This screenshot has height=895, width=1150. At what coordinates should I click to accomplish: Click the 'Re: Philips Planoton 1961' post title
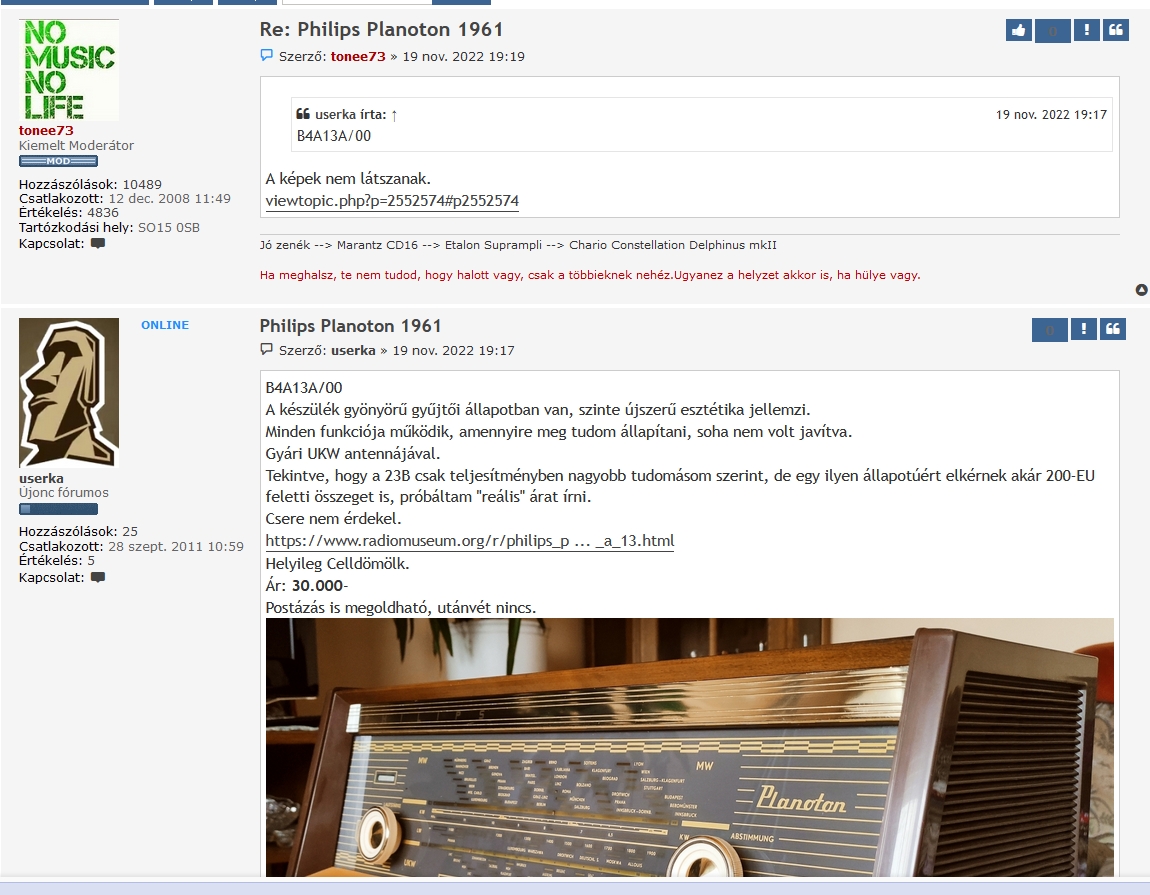(x=381, y=30)
